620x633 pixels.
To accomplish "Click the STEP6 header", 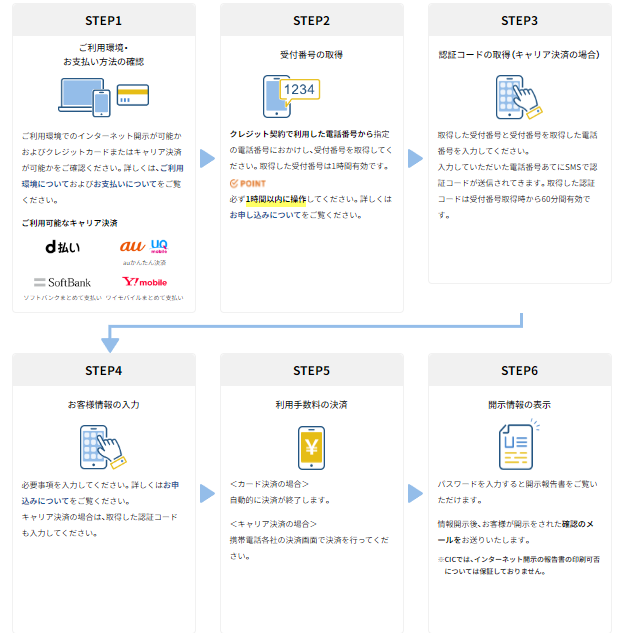I will point(519,370).
